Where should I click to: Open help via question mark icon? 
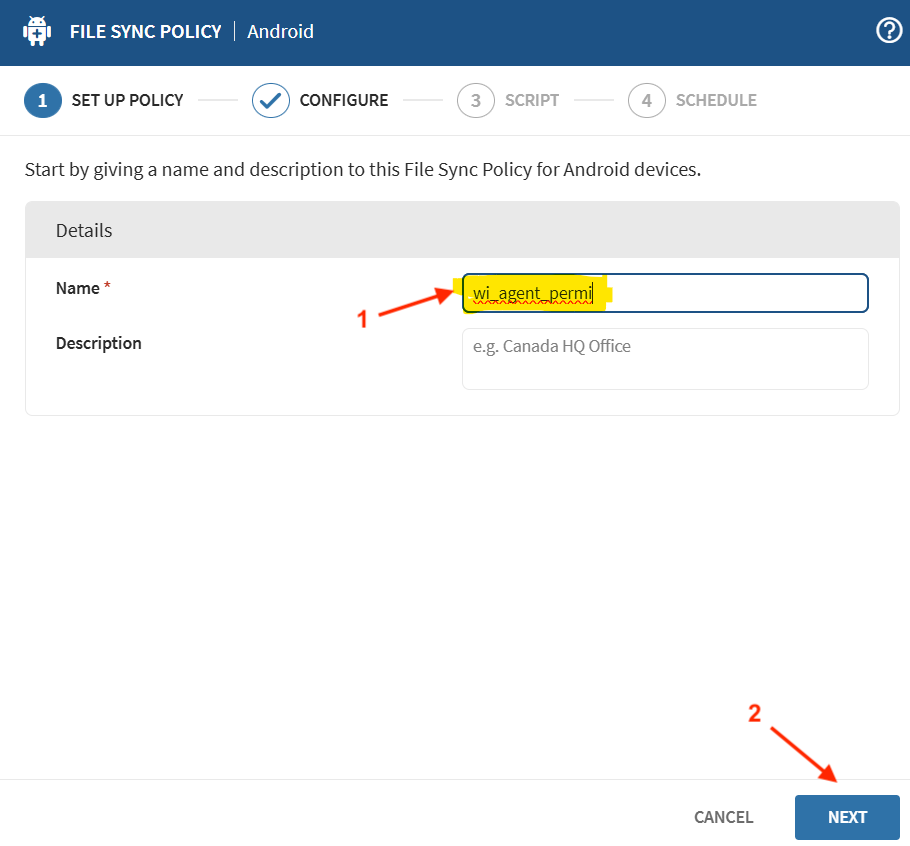pyautogui.click(x=888, y=31)
